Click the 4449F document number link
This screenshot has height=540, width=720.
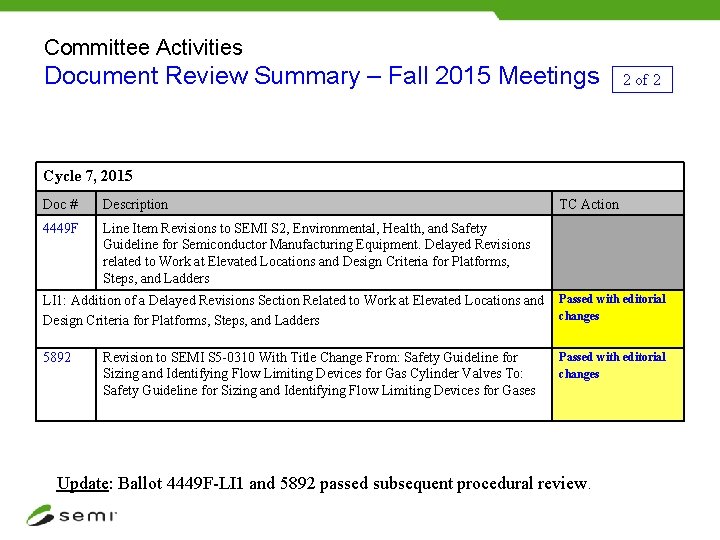pyautogui.click(x=60, y=228)
